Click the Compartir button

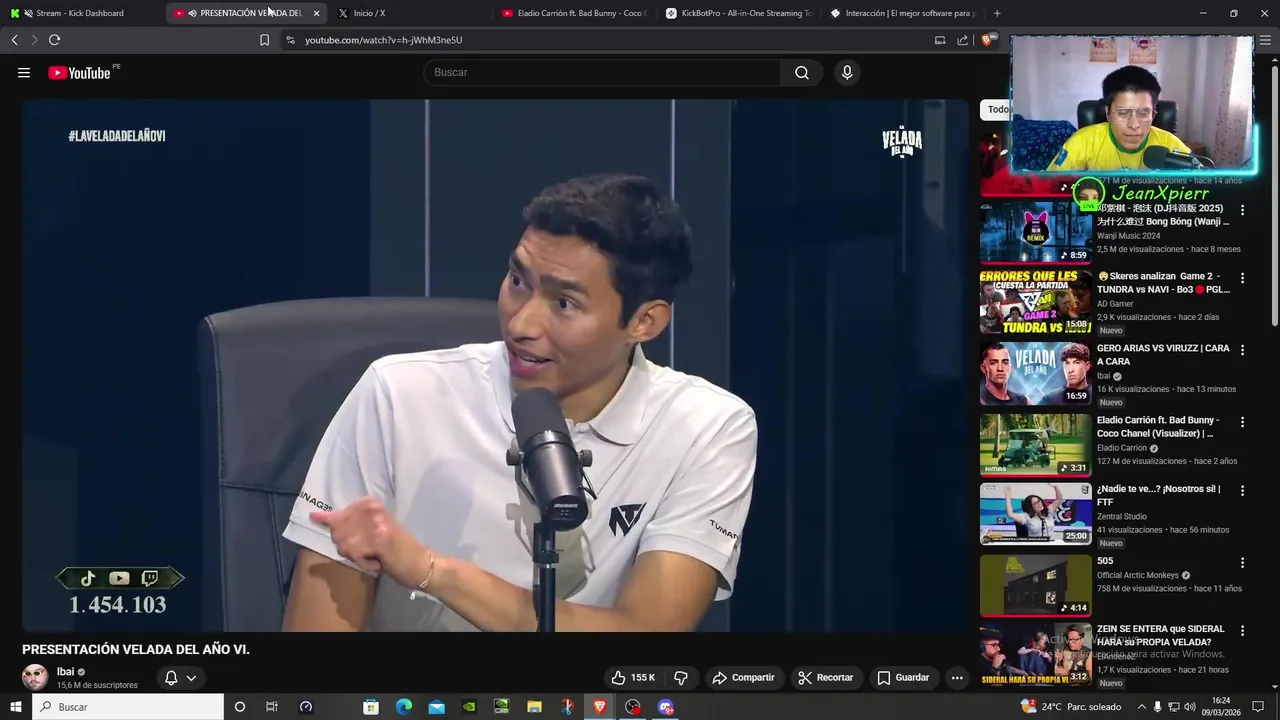(743, 678)
